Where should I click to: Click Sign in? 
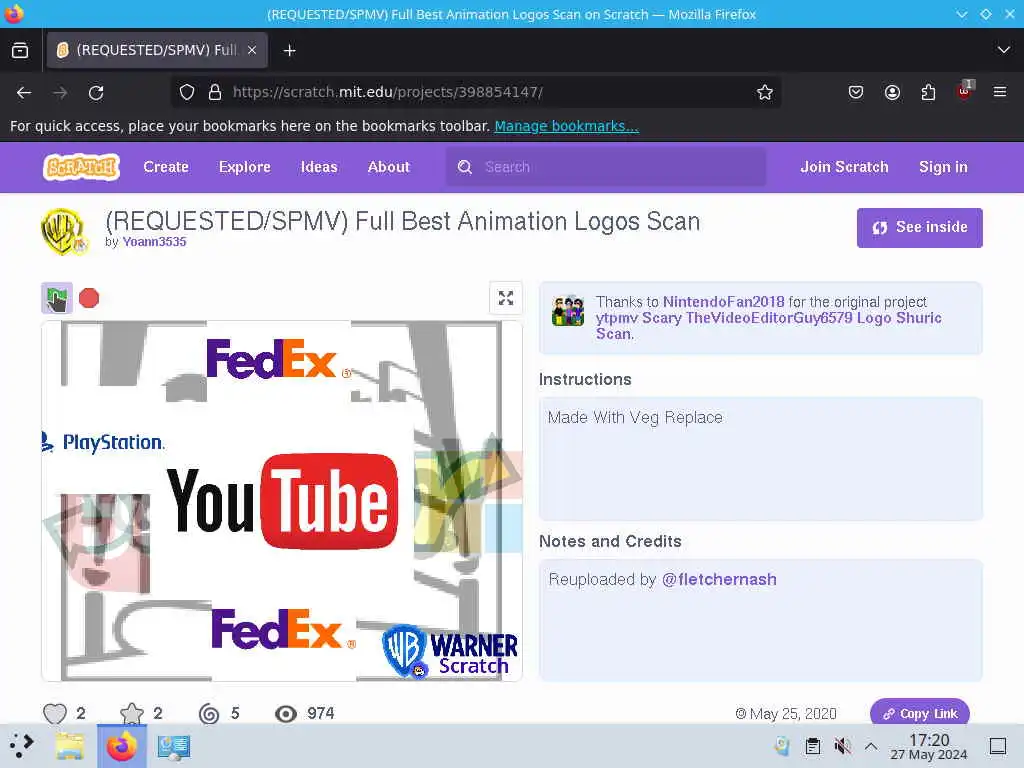click(943, 167)
